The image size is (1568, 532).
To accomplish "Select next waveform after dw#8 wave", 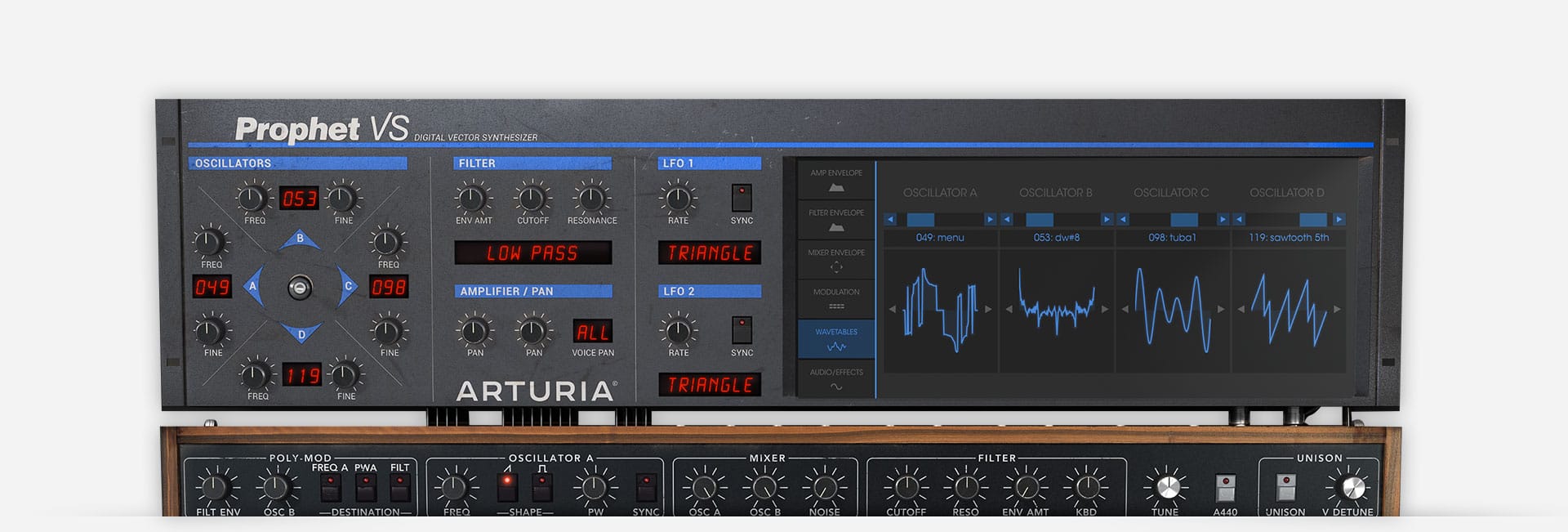I will tap(1105, 309).
